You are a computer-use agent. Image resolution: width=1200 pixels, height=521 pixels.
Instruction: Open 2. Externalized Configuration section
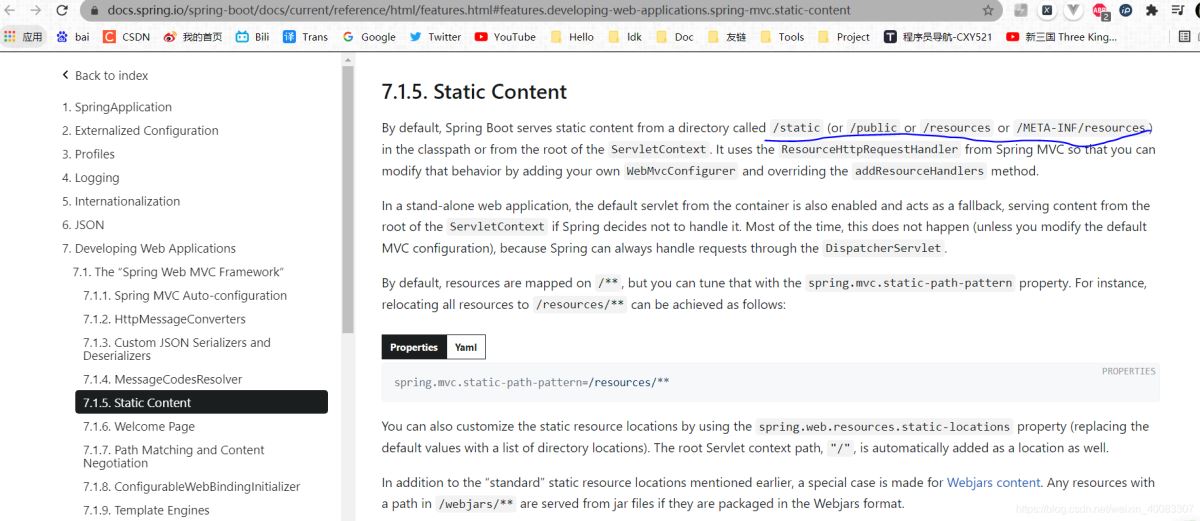tap(140, 130)
